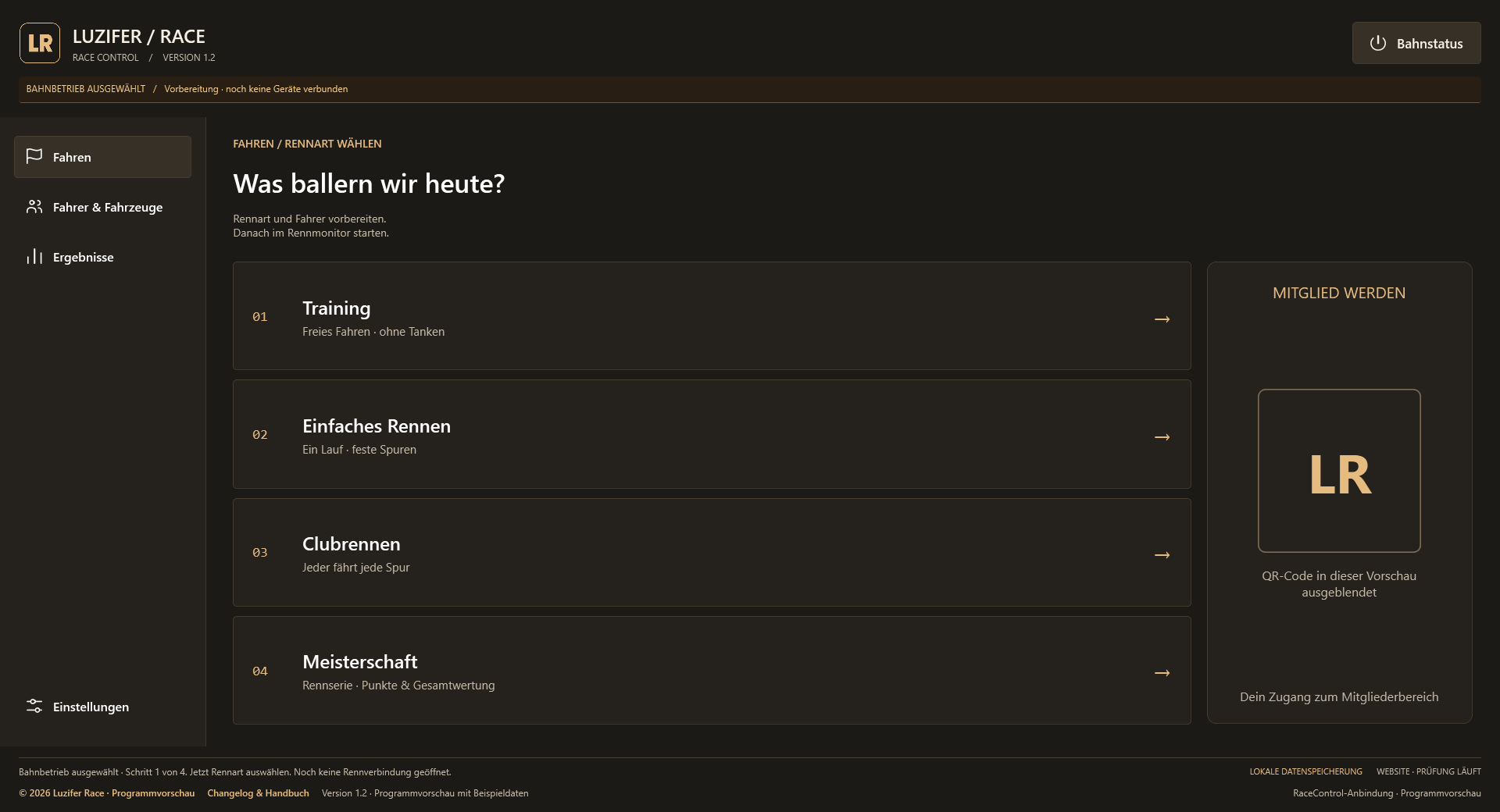Click FAHREN / RENNART WÄHLEN breadcrumb
1500x812 pixels.
pyautogui.click(x=307, y=144)
